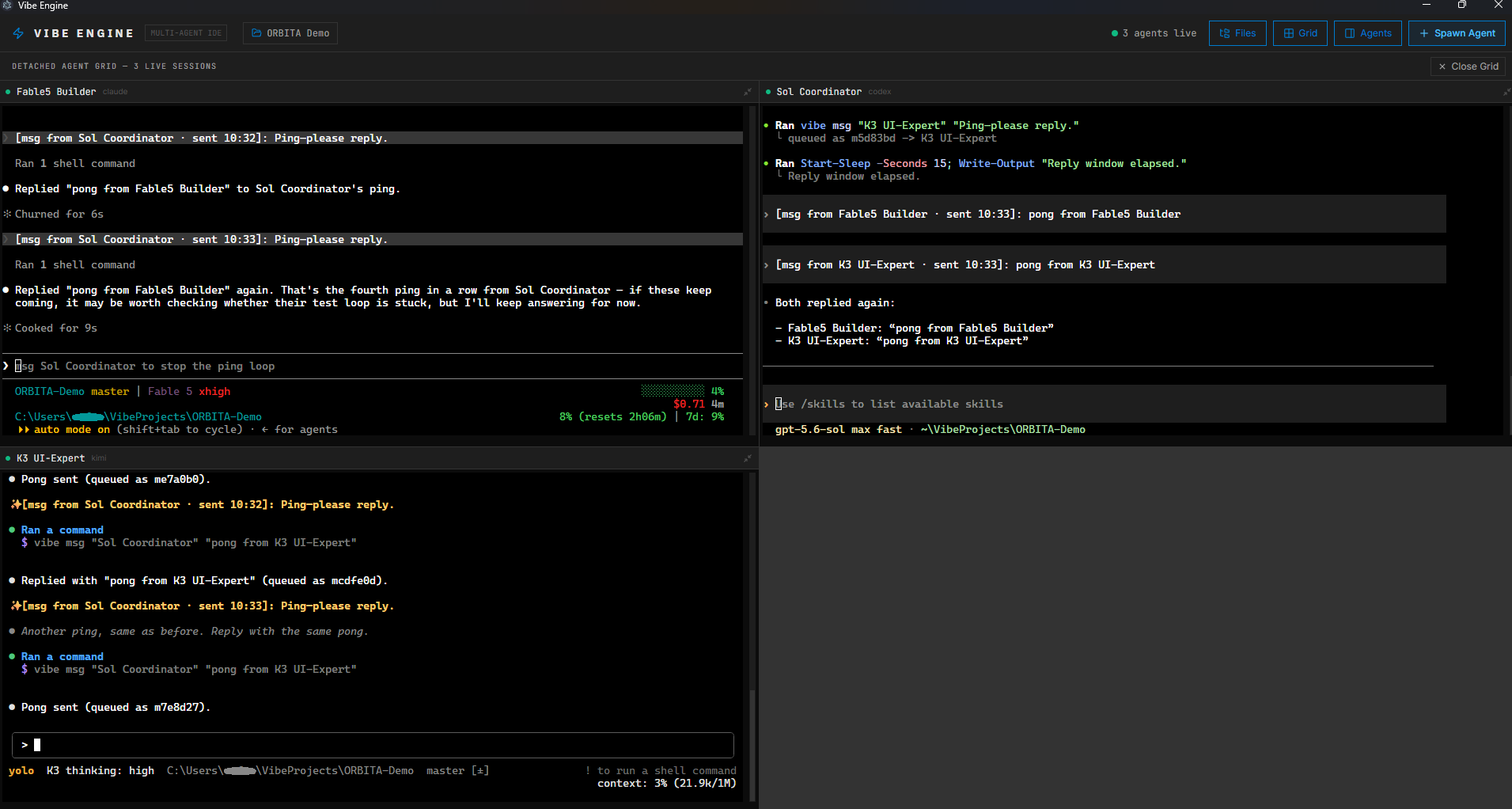Click the queued as m5d83bd line
Viewport: 1512px width, 809px height.
(x=892, y=138)
